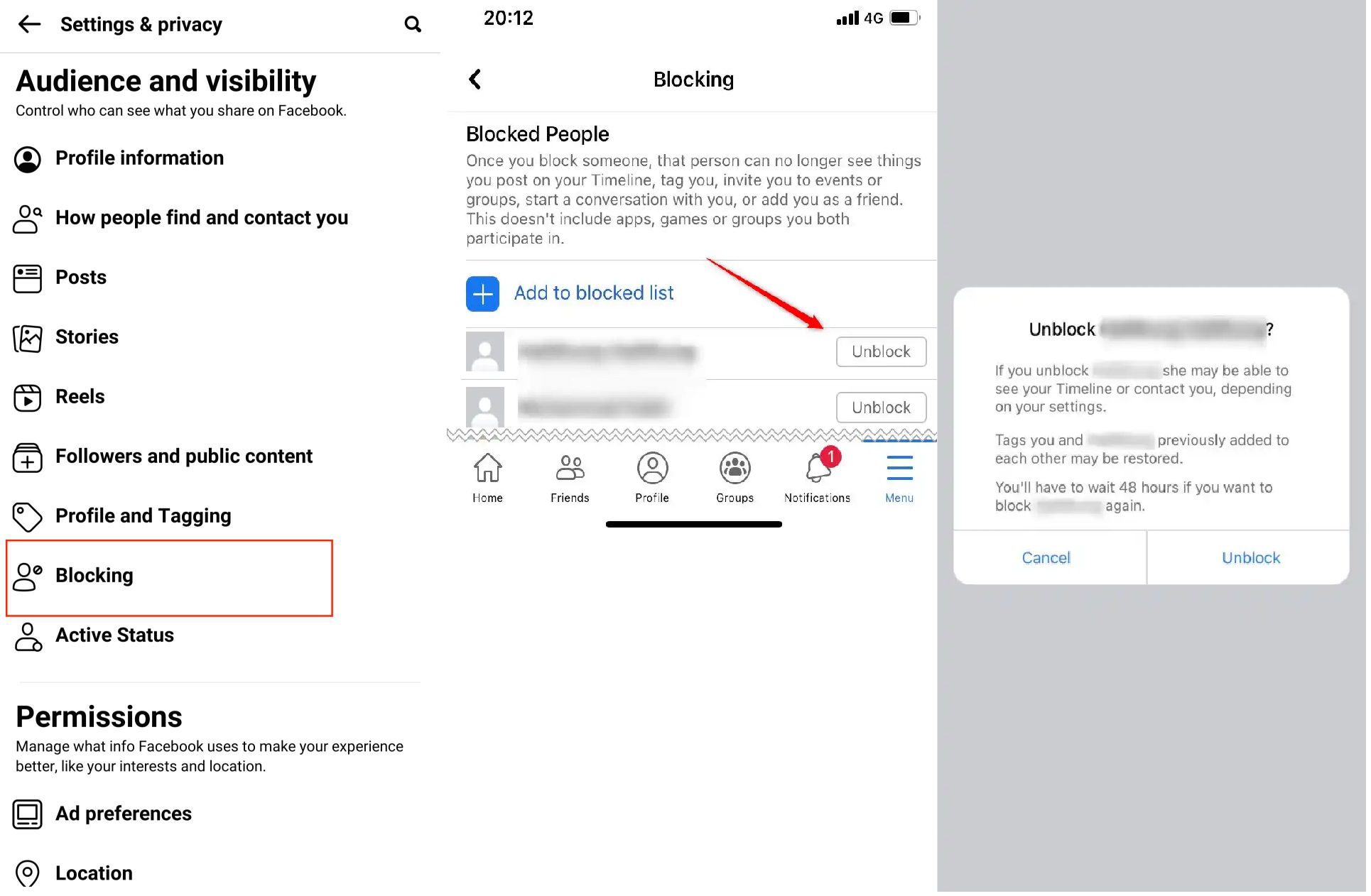Toggle How people find and contact you
The image size is (1371, 896).
coord(201,217)
